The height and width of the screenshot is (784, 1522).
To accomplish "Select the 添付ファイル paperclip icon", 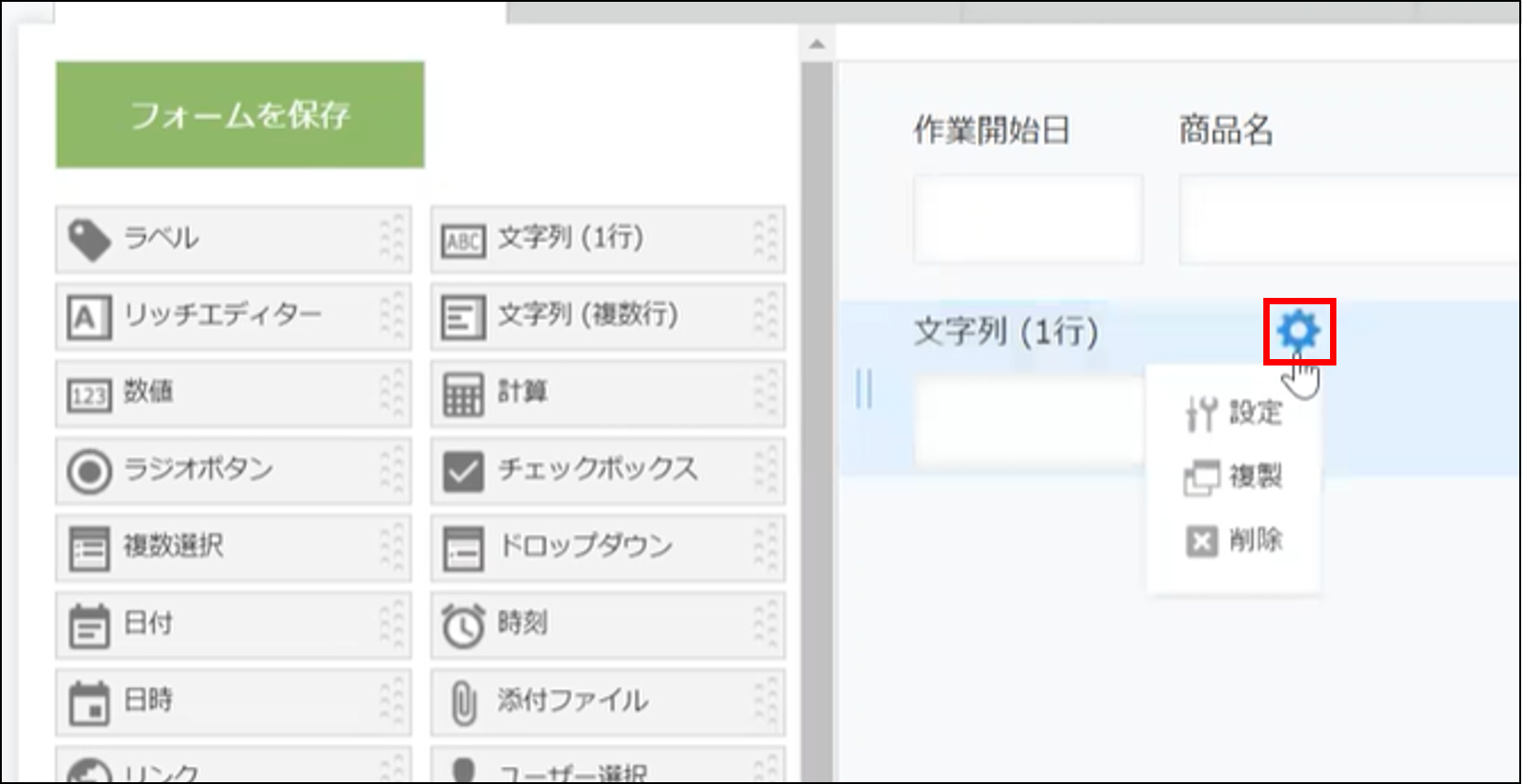I will [463, 703].
